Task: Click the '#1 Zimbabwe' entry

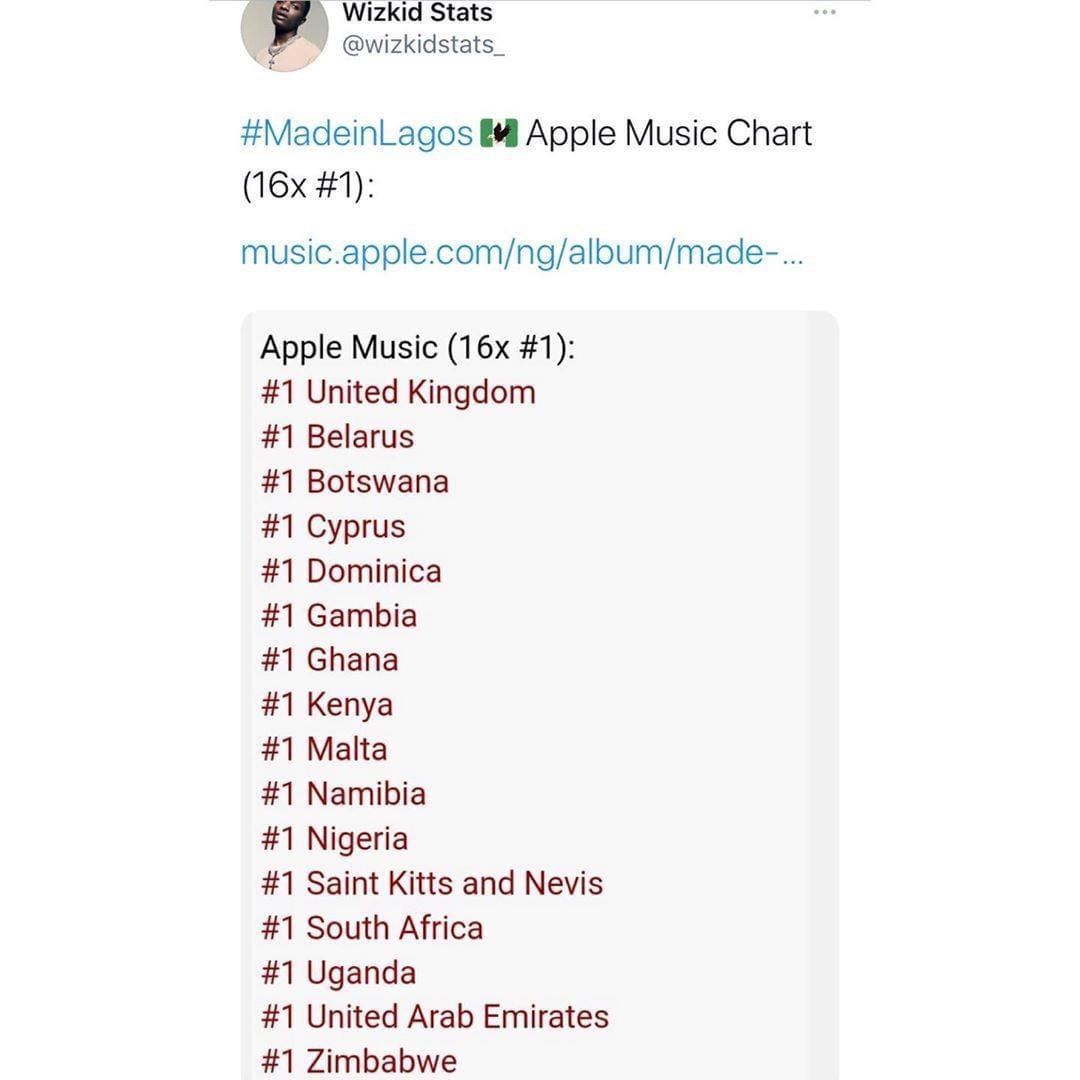Action: pos(359,1061)
